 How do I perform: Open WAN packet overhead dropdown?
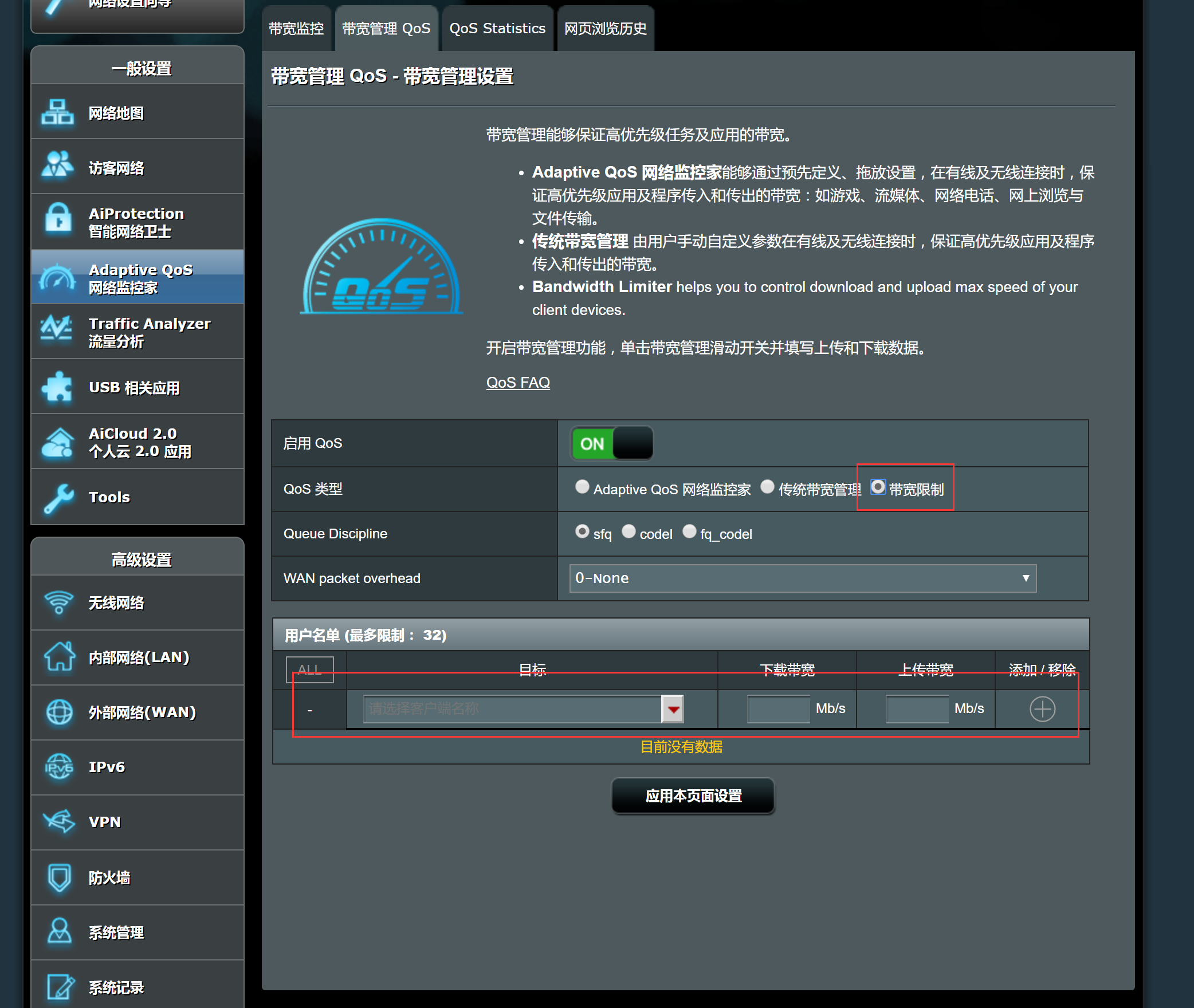click(802, 578)
